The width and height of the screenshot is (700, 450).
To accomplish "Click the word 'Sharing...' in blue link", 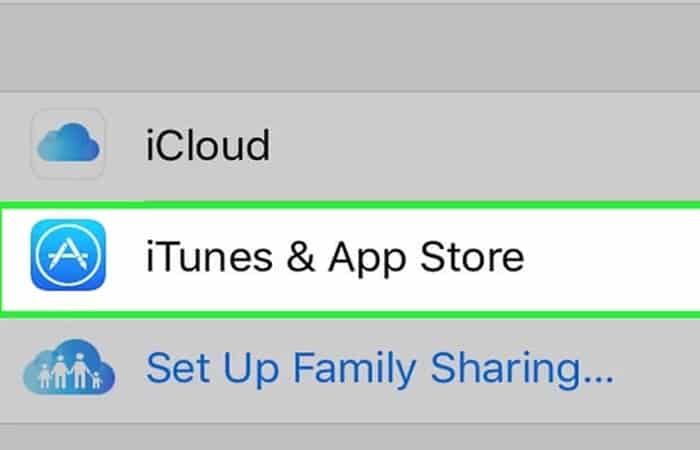I will (522, 371).
